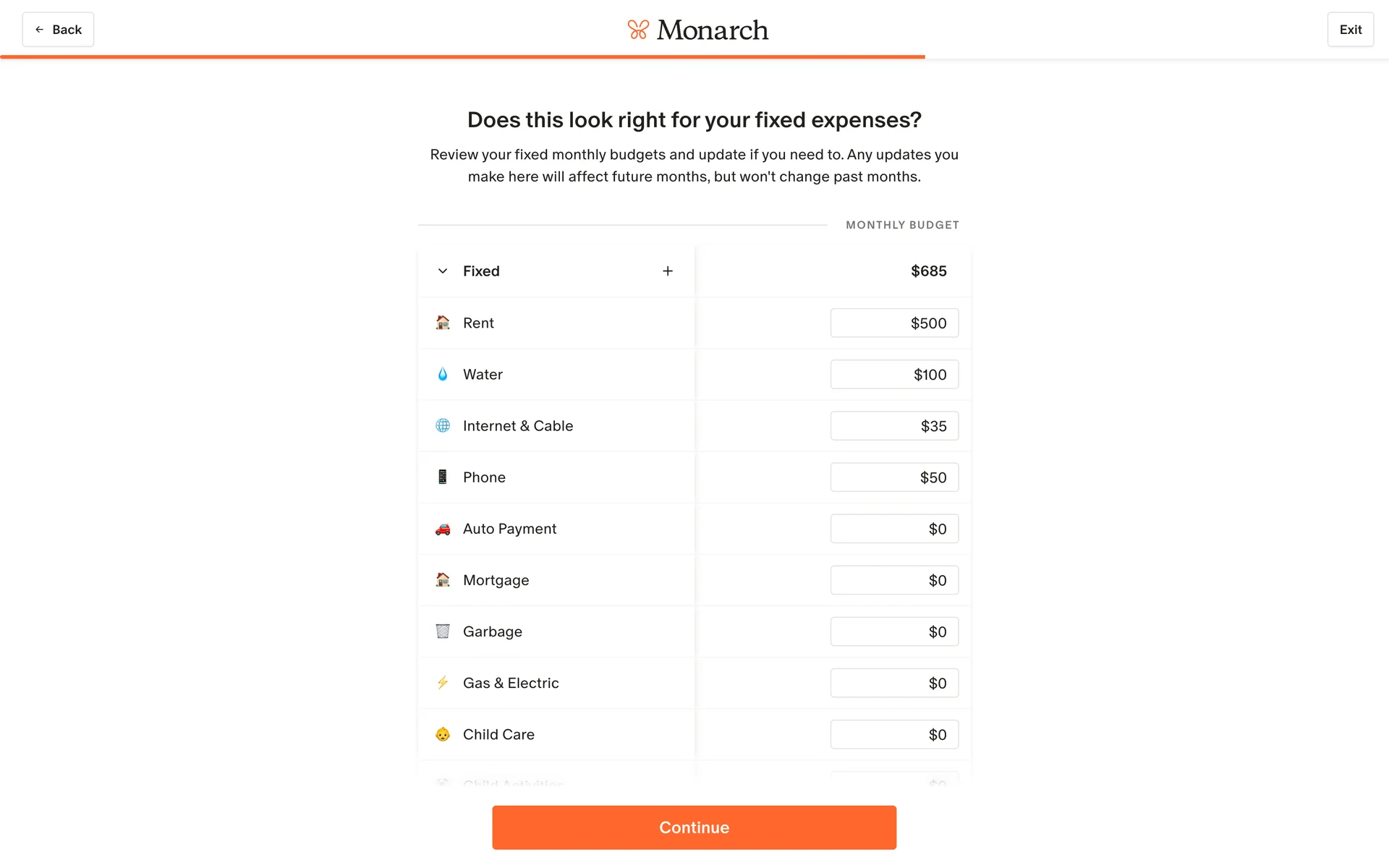This screenshot has height=868, width=1389.
Task: Collapse the Fixed expenses group chevron
Action: (x=443, y=271)
